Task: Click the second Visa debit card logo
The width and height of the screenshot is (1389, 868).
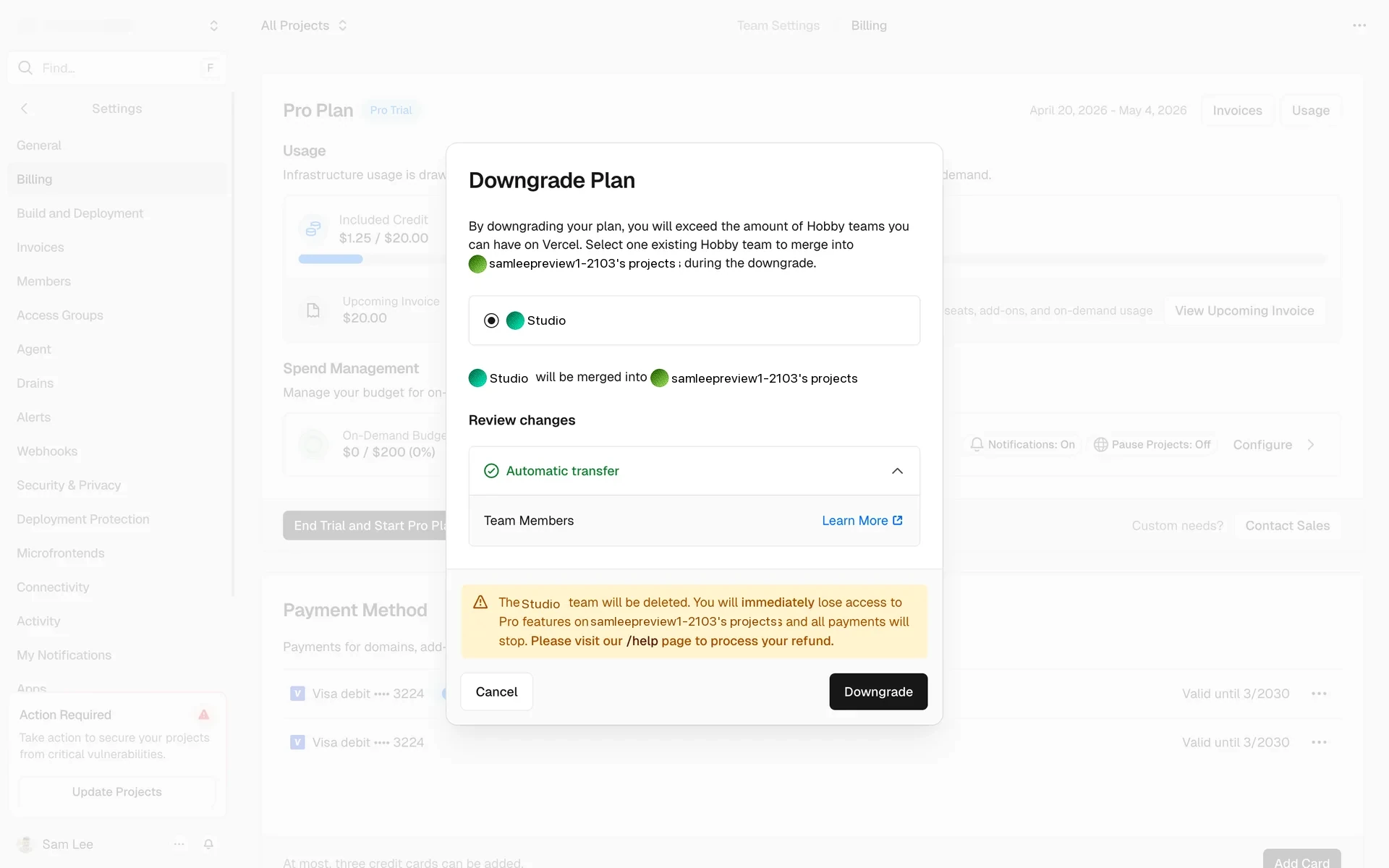Action: (x=297, y=742)
